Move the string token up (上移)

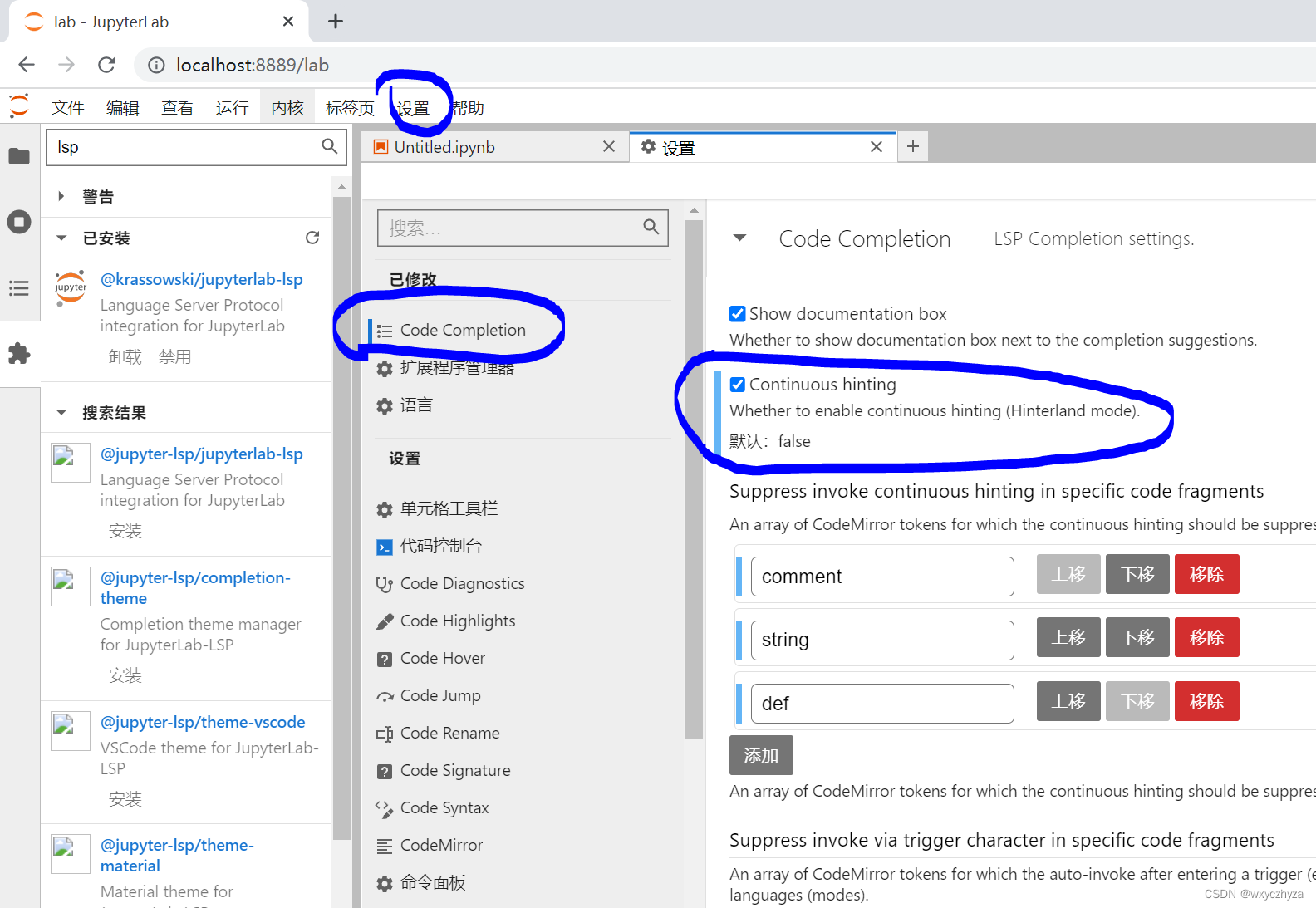(x=1068, y=637)
